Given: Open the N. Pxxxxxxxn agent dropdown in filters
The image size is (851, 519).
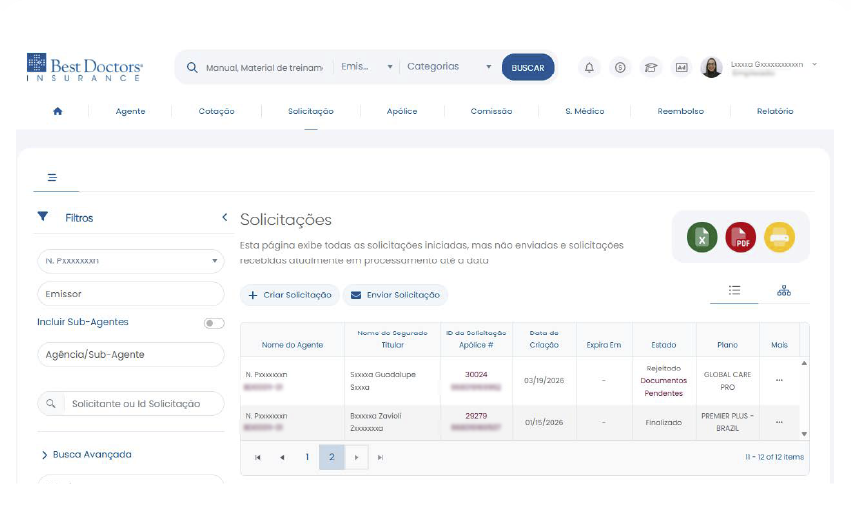Looking at the screenshot, I should pos(131,261).
